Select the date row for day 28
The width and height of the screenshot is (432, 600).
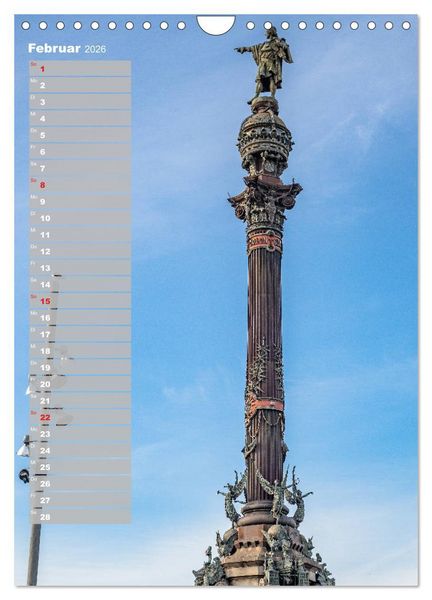point(80,517)
